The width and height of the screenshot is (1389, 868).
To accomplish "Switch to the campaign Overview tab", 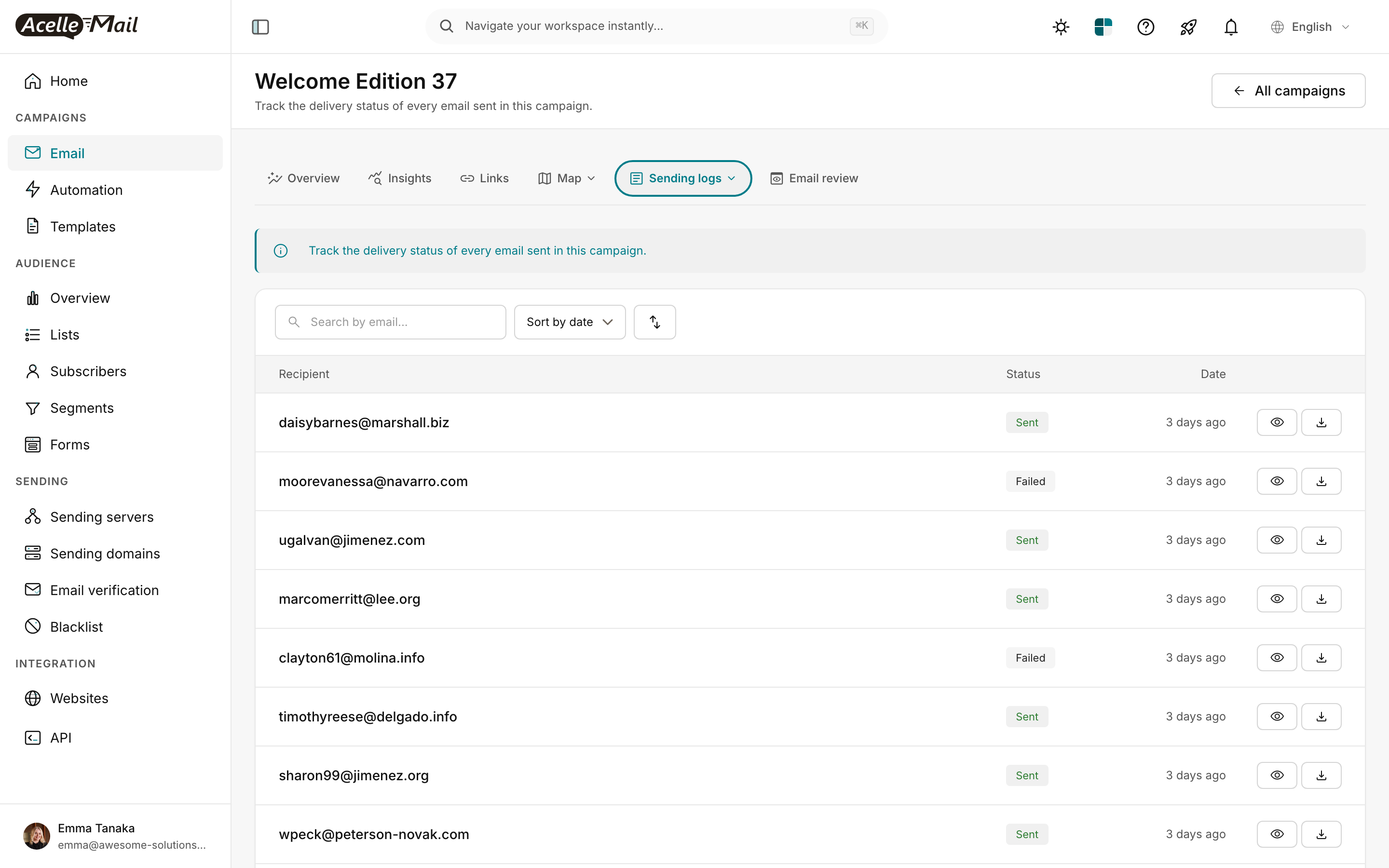I will click(304, 178).
